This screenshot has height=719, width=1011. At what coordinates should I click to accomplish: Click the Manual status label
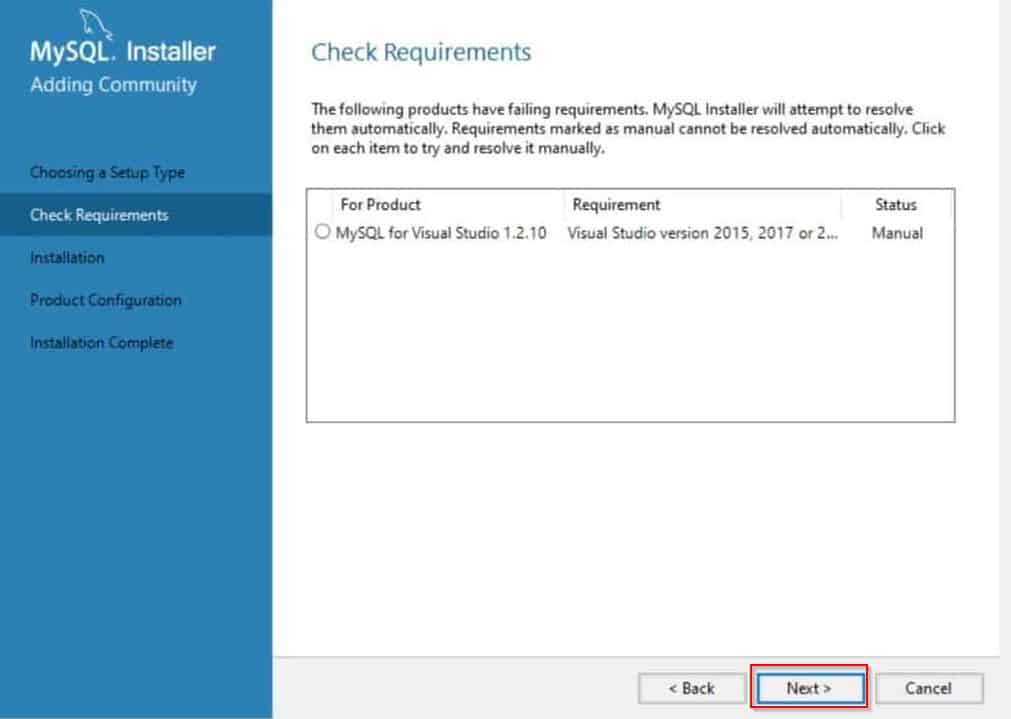[898, 233]
